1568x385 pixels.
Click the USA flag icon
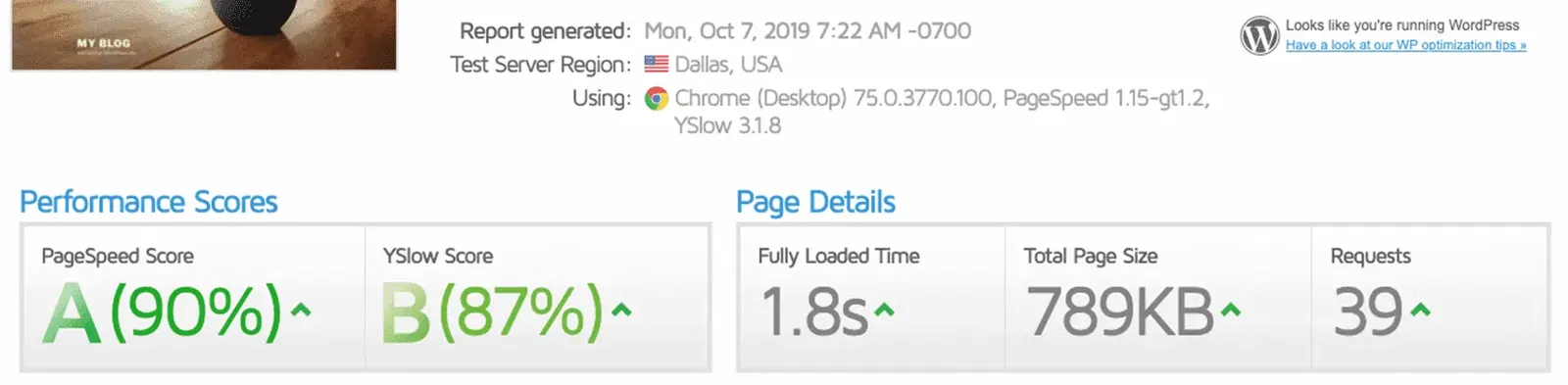(x=657, y=65)
